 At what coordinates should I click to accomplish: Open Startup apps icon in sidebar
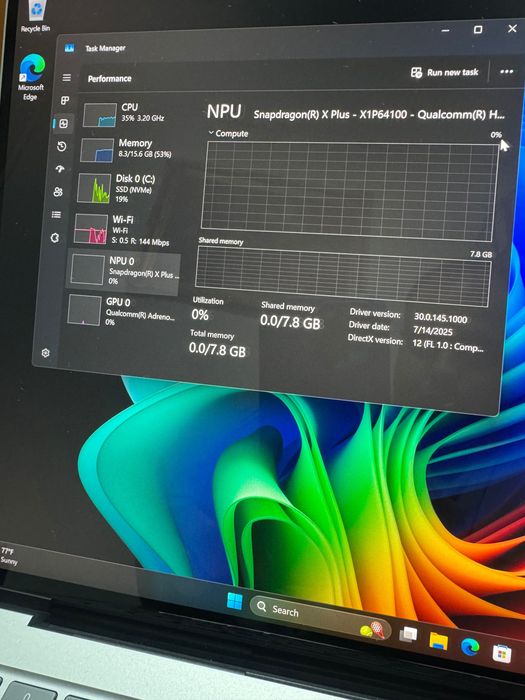click(x=60, y=169)
